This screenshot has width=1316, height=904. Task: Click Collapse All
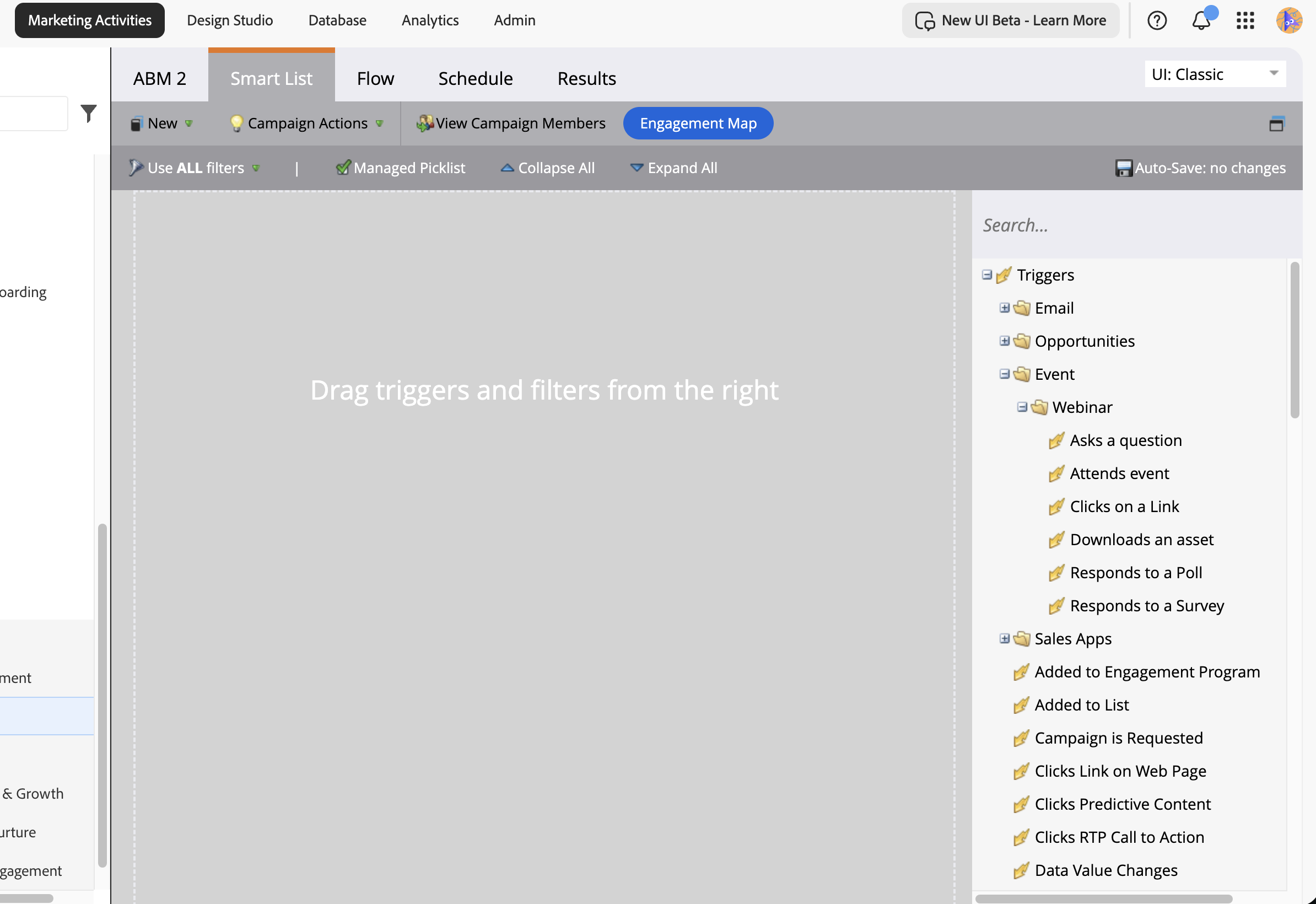(548, 168)
